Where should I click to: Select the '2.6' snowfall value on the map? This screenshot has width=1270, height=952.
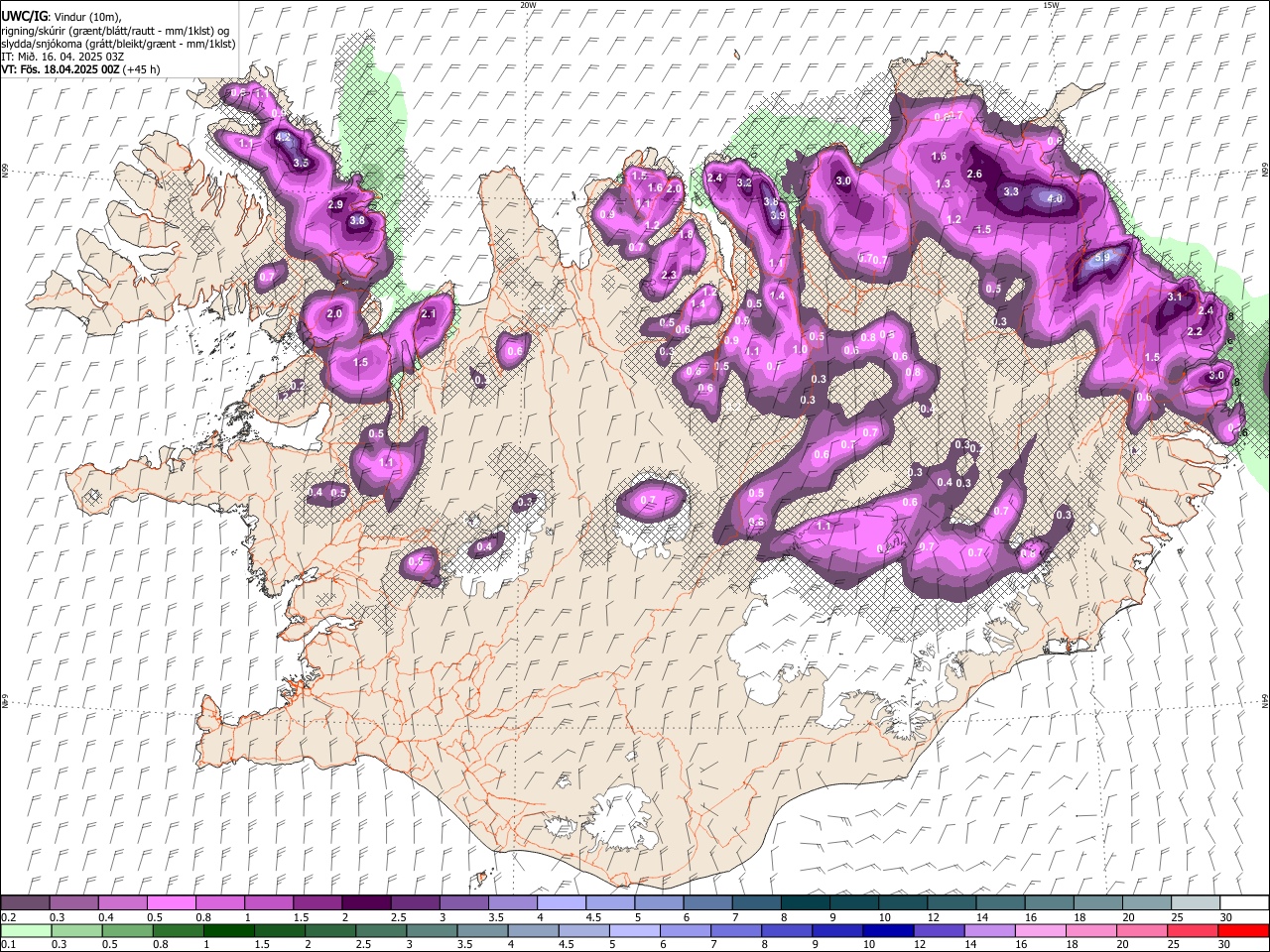[x=974, y=175]
